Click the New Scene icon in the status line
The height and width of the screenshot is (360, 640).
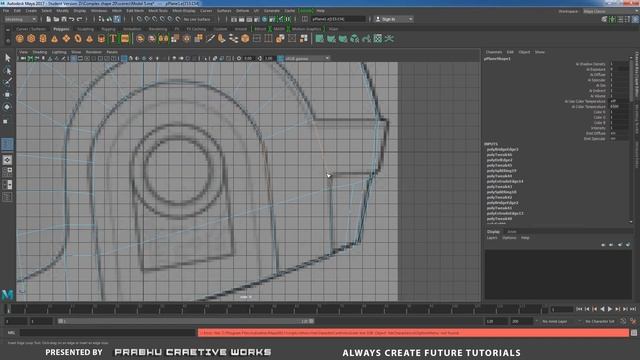pyautogui.click(x=49, y=19)
